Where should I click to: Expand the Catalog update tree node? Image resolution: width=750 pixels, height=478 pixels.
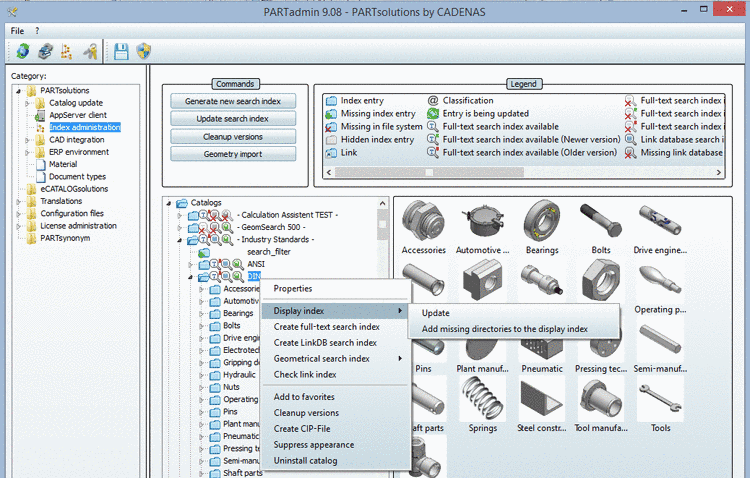point(28,103)
